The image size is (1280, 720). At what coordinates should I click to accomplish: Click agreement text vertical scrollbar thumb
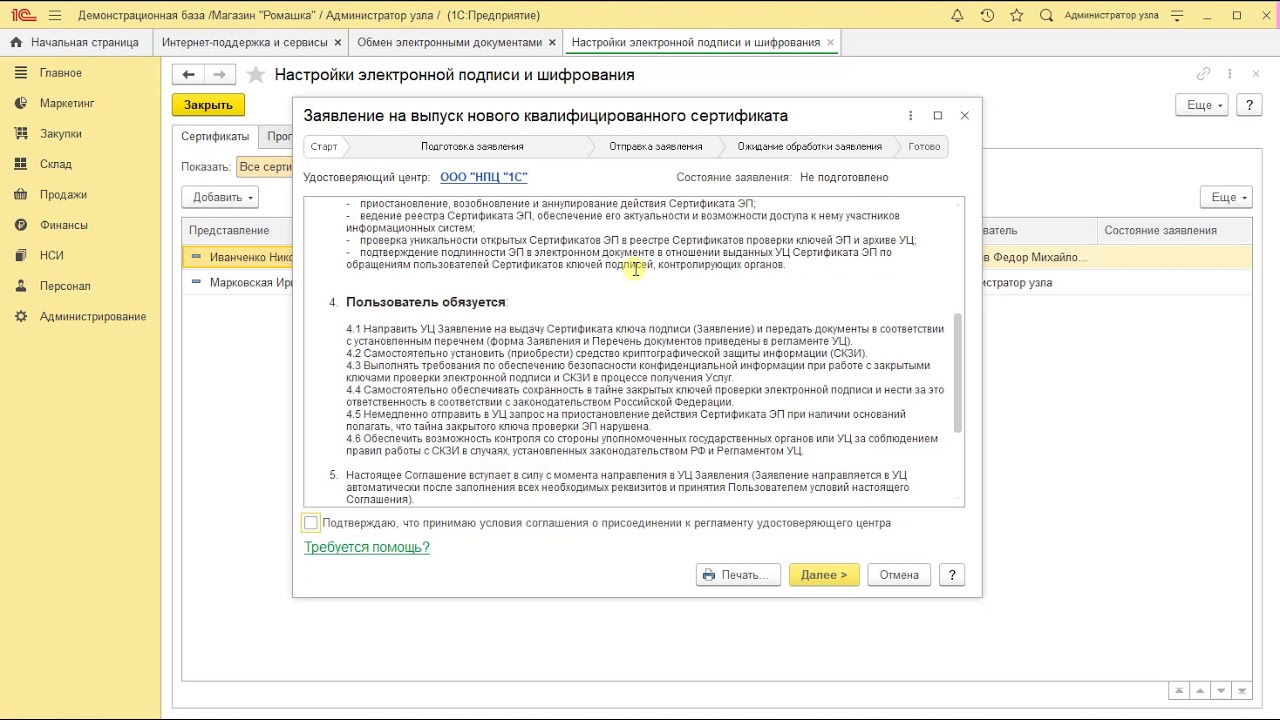click(x=958, y=373)
